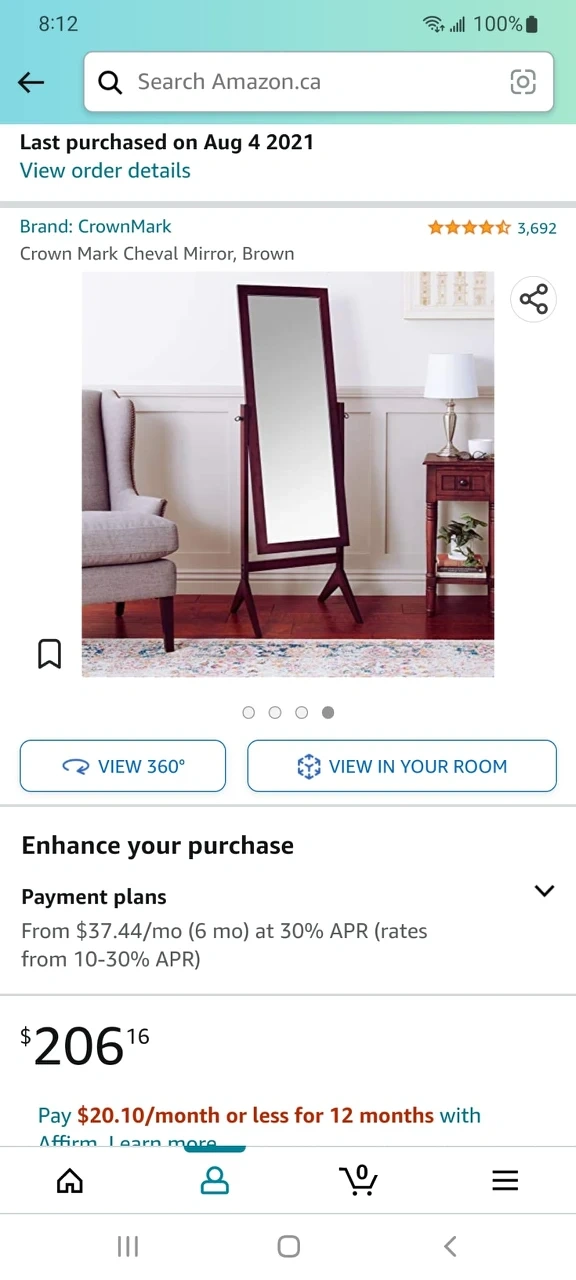The height and width of the screenshot is (1280, 576).
Task: Go to Amazon home icon
Action: pos(70,1181)
